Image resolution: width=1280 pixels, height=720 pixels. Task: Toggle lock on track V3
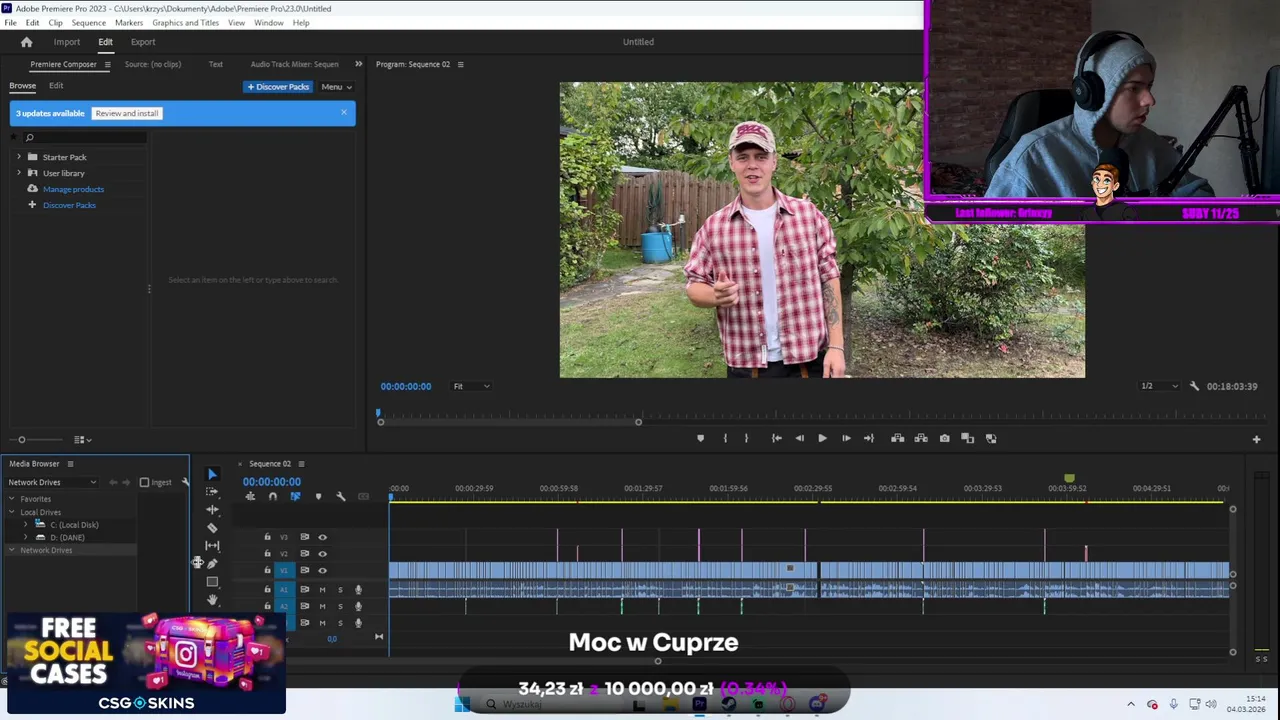267,537
